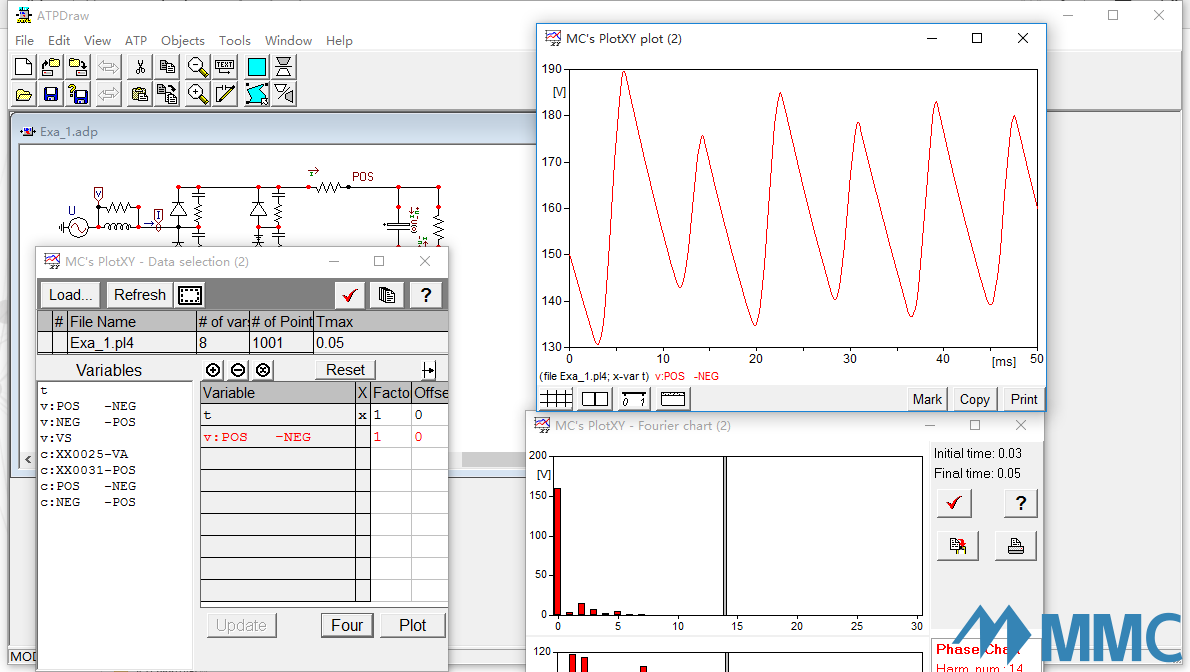Click the cyan polygon select icon

257,94
